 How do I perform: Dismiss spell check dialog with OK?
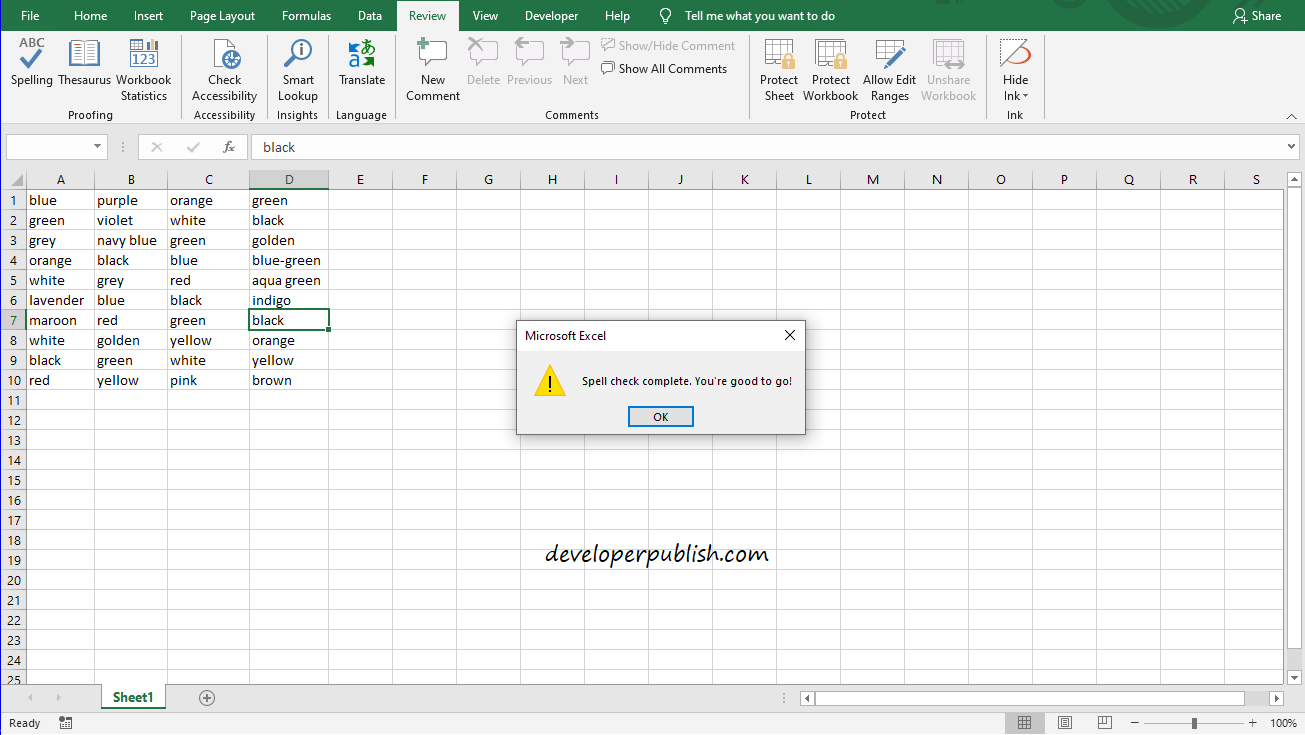[x=660, y=416]
